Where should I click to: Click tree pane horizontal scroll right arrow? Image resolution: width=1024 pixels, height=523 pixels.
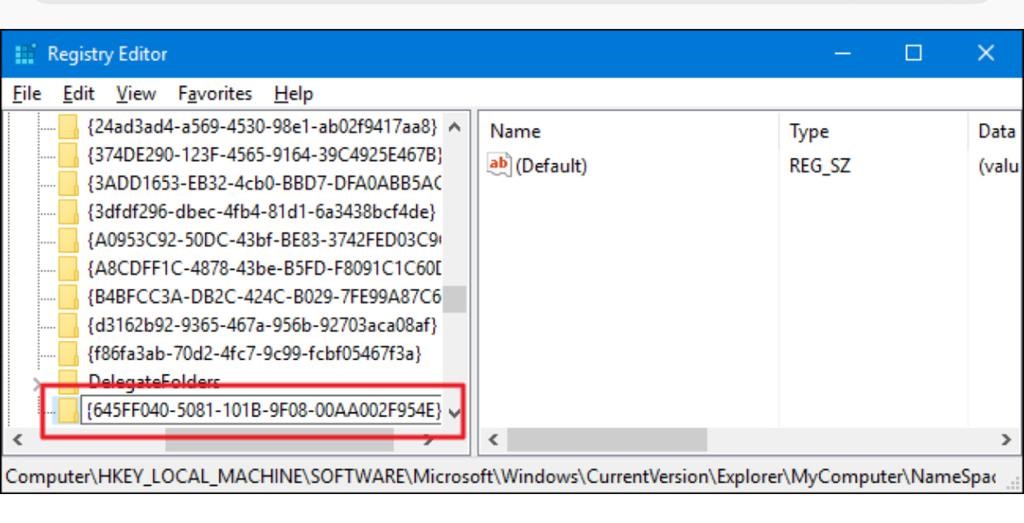point(428,440)
